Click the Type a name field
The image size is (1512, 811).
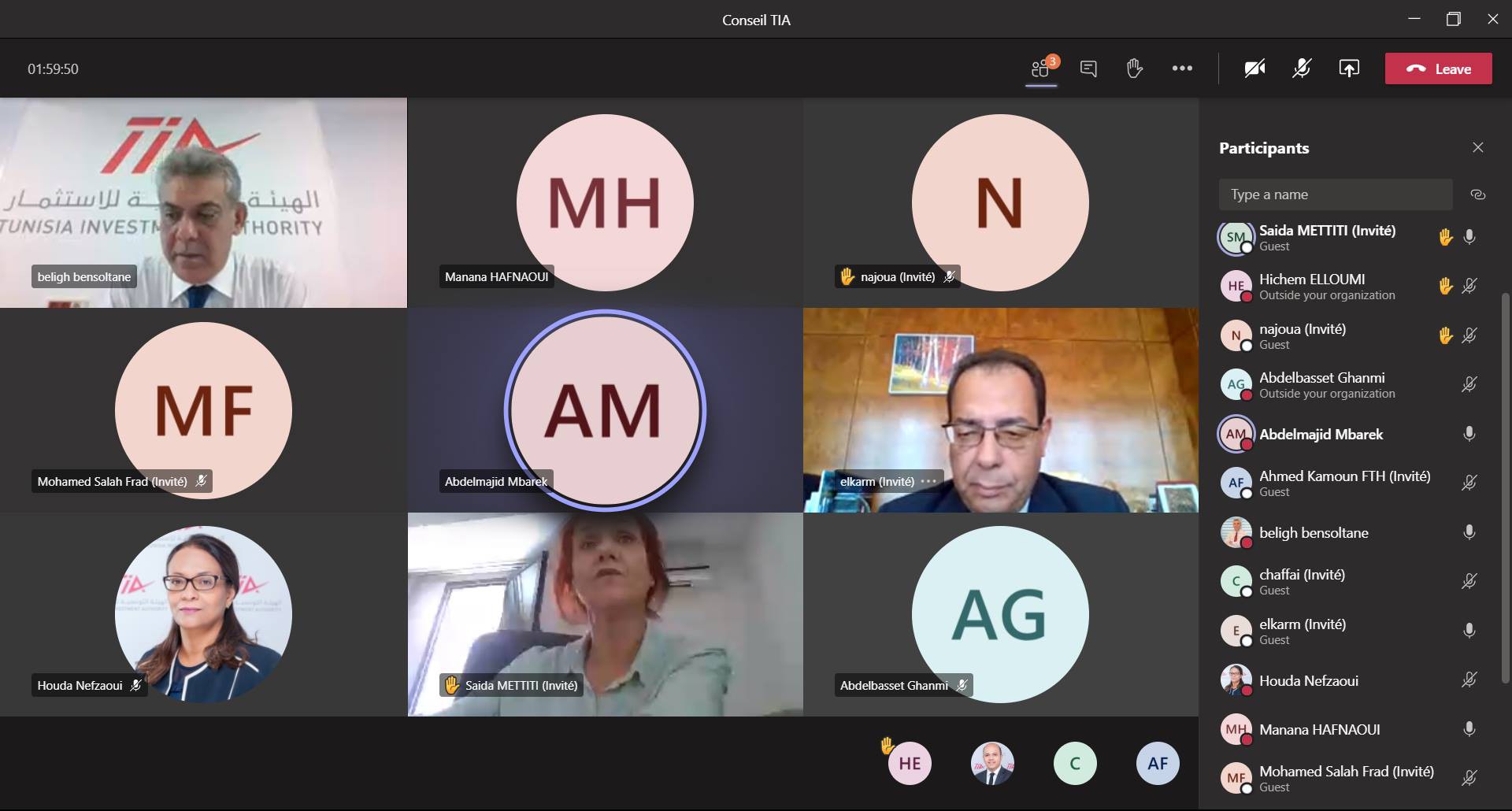[1335, 194]
